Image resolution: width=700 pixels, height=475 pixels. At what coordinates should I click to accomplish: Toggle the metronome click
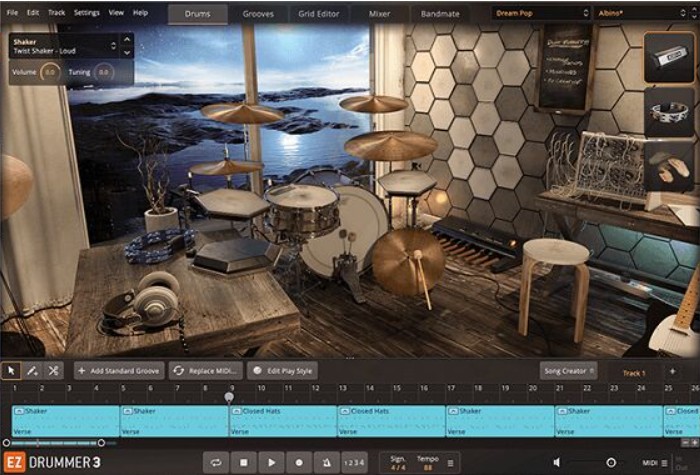(x=326, y=462)
